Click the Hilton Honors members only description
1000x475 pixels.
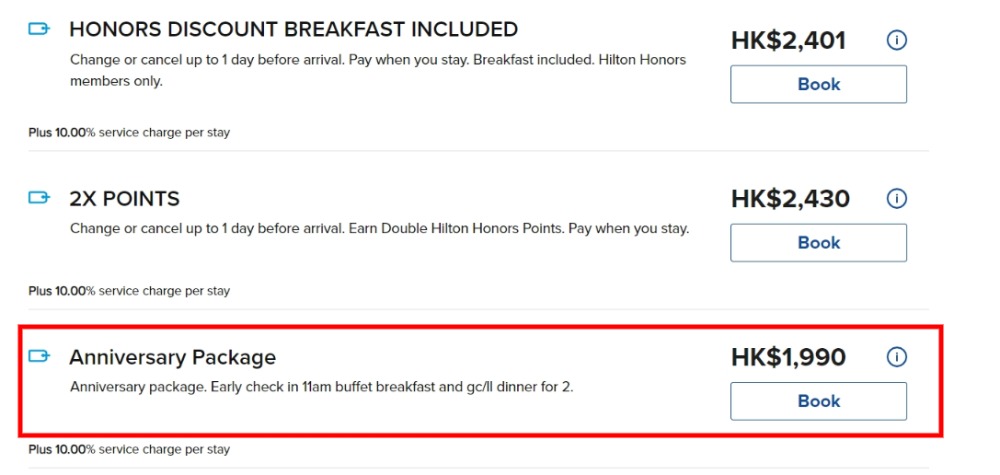pyautogui.click(x=378, y=70)
